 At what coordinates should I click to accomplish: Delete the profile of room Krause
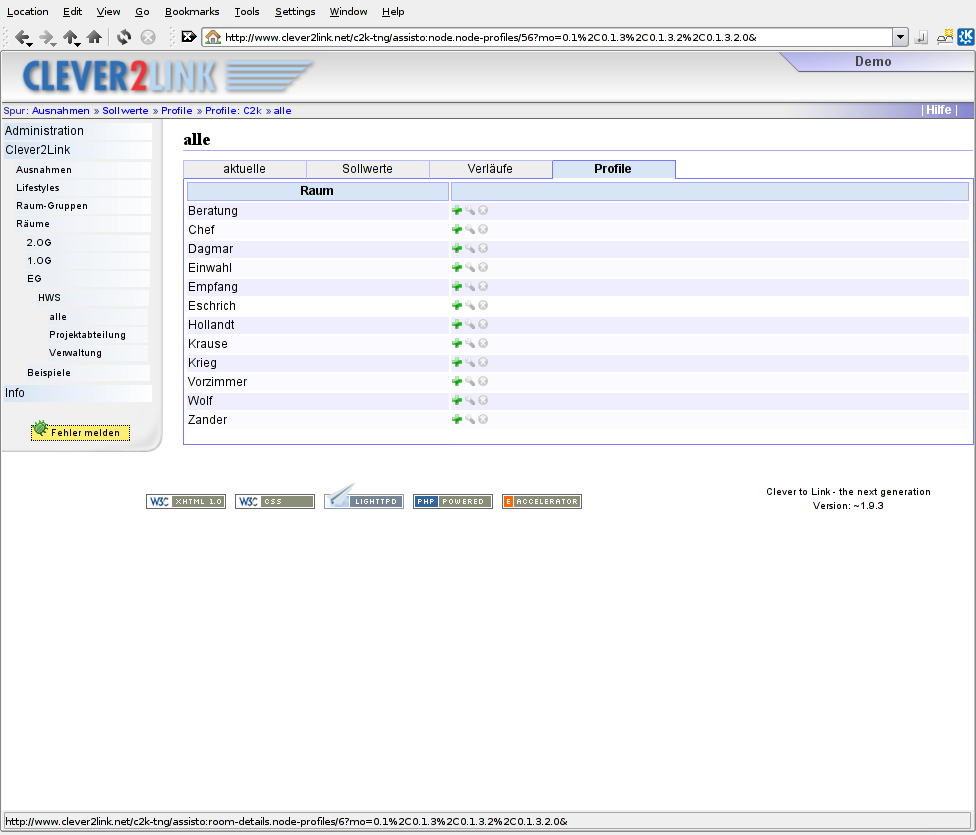click(483, 343)
